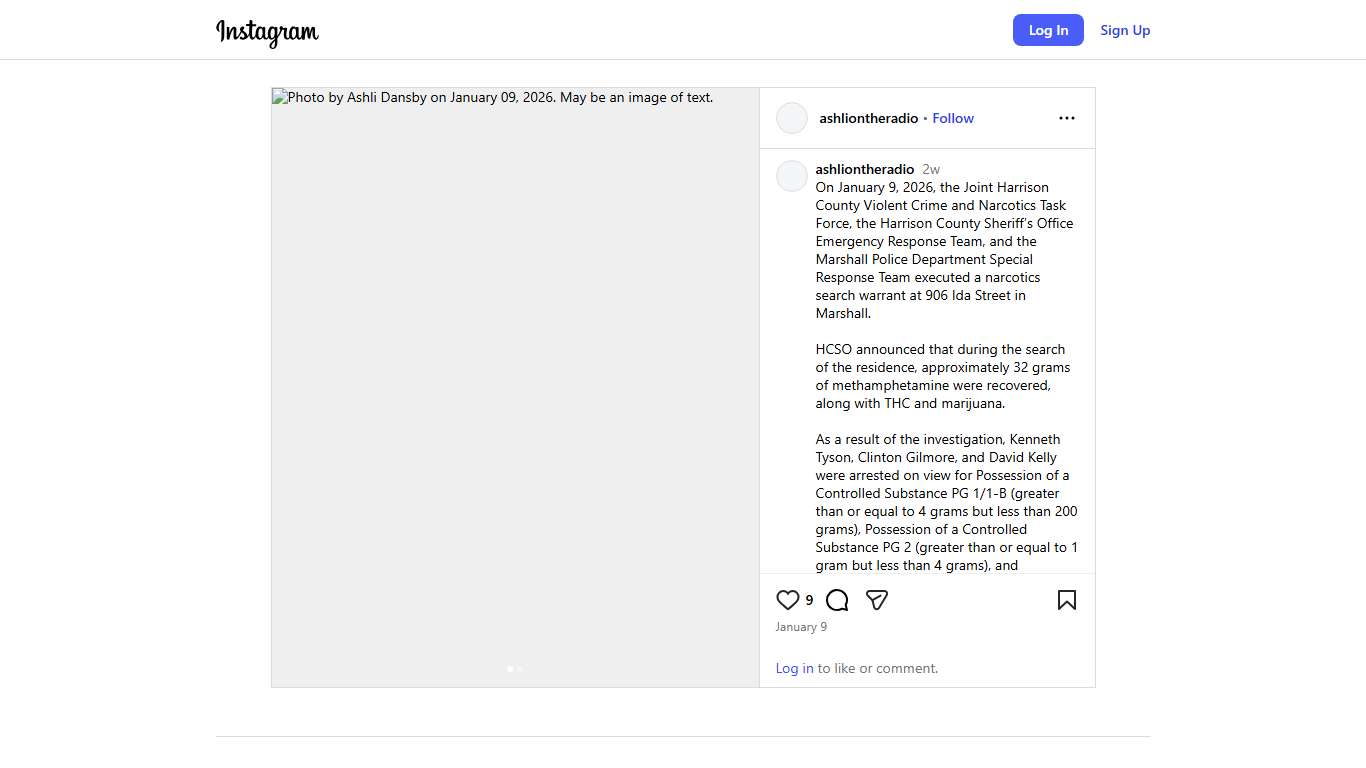Switch to the second carousel indicator dot
1366x768 pixels.
tap(520, 669)
